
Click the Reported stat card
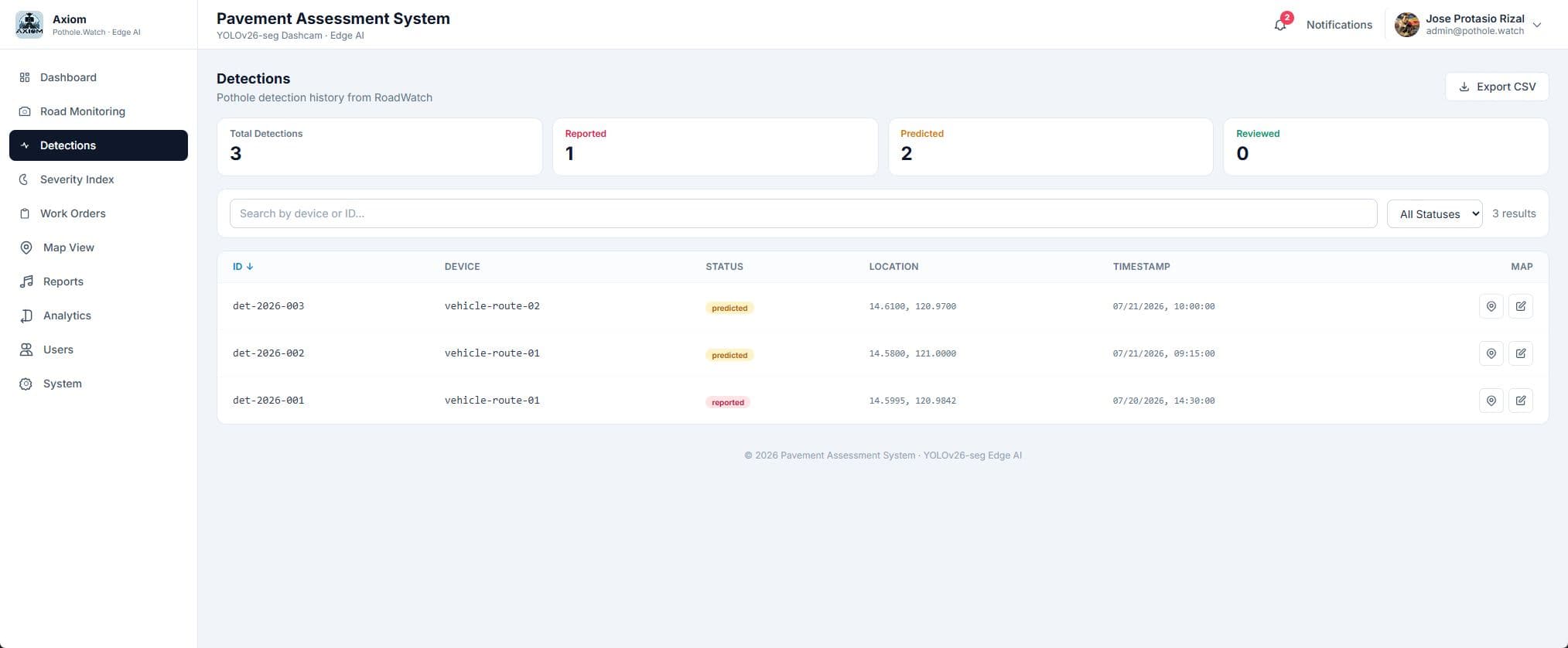pyautogui.click(x=715, y=147)
